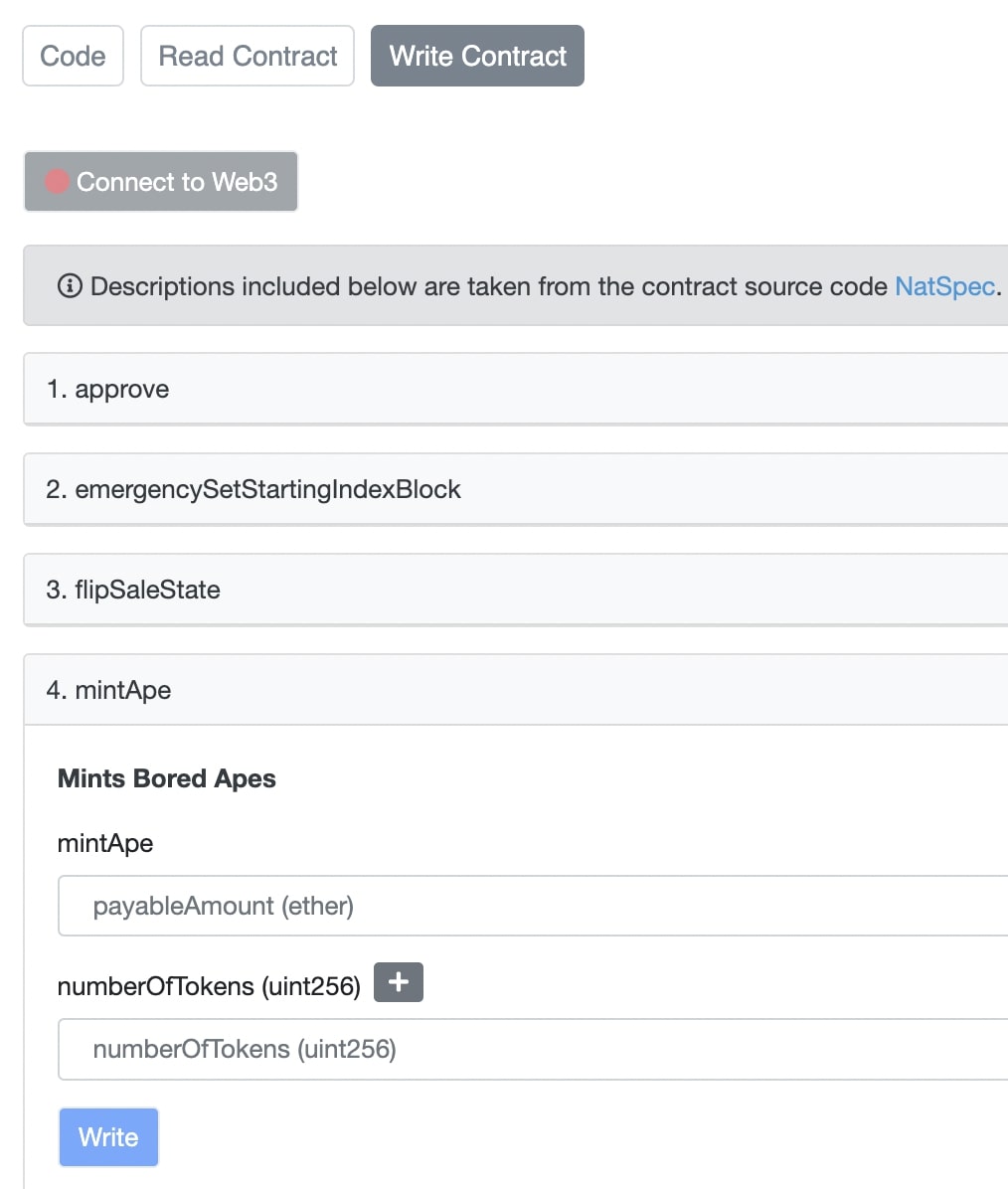The height and width of the screenshot is (1189, 1008).
Task: Collapse the 4. mintApe section
Action: click(516, 690)
